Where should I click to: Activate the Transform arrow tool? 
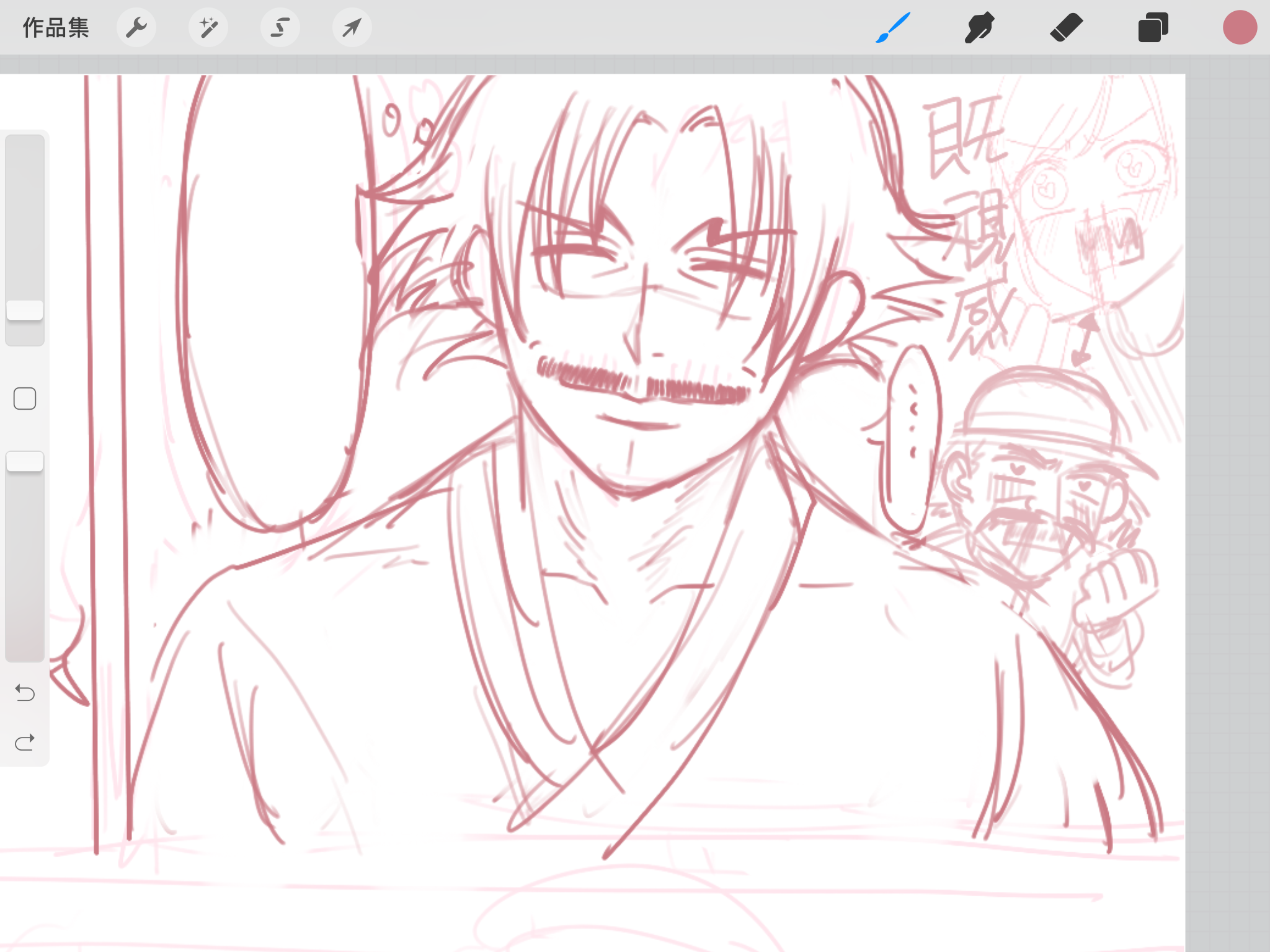click(352, 28)
